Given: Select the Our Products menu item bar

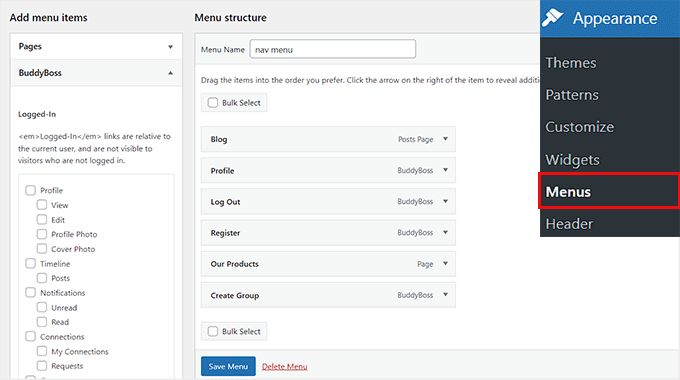Looking at the screenshot, I should tap(328, 264).
